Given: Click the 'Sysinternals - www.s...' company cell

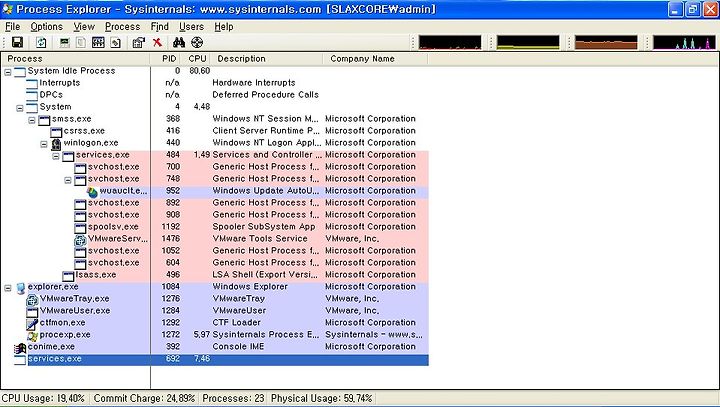Looking at the screenshot, I should [374, 334].
